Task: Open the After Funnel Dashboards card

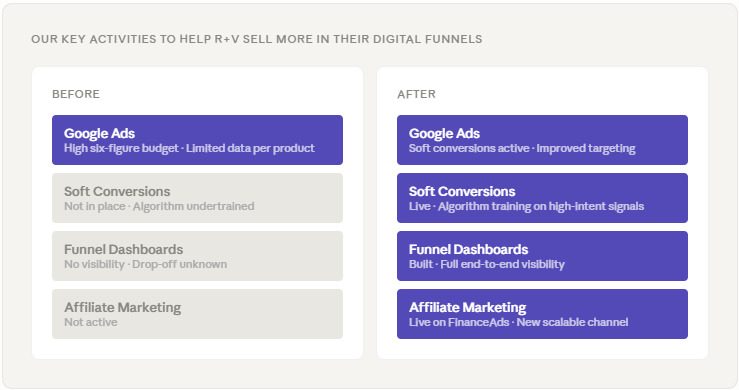Action: [542, 256]
